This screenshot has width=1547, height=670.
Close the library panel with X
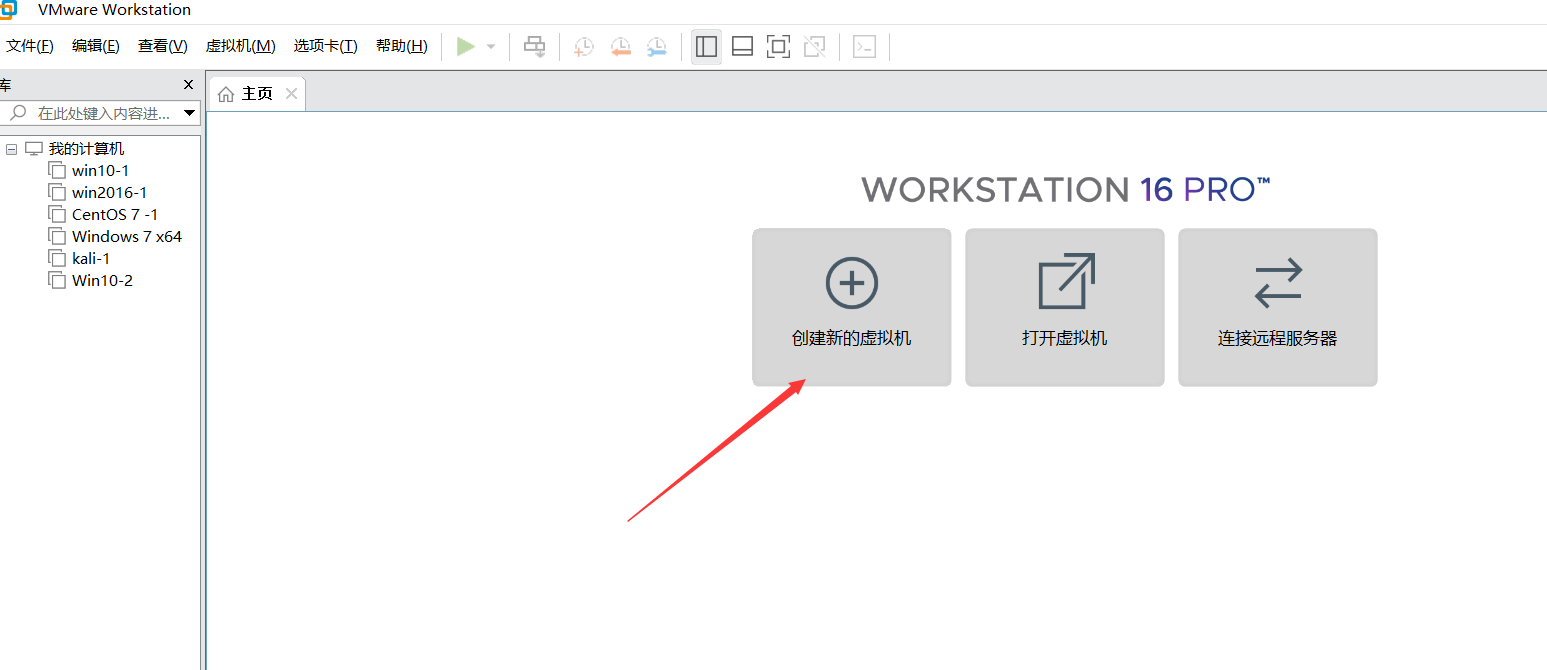[188, 85]
